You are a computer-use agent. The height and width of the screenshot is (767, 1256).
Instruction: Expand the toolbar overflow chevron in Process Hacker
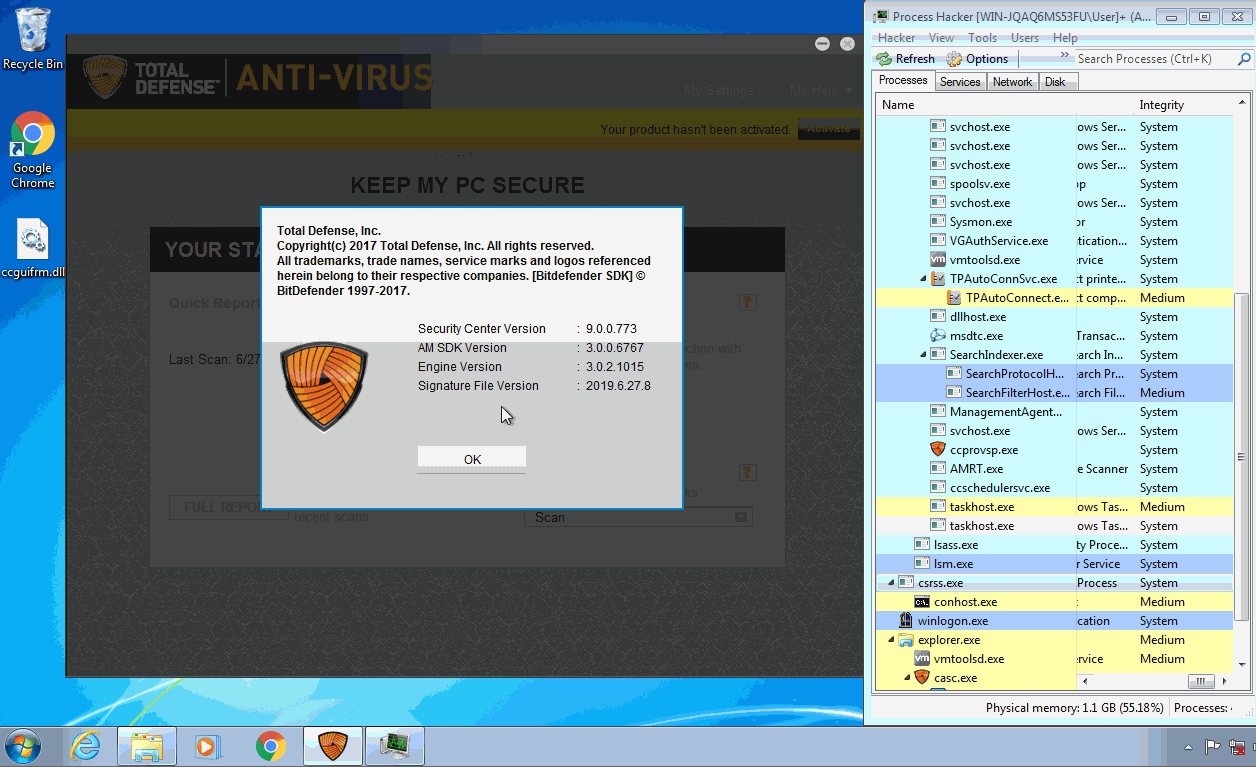1065,56
